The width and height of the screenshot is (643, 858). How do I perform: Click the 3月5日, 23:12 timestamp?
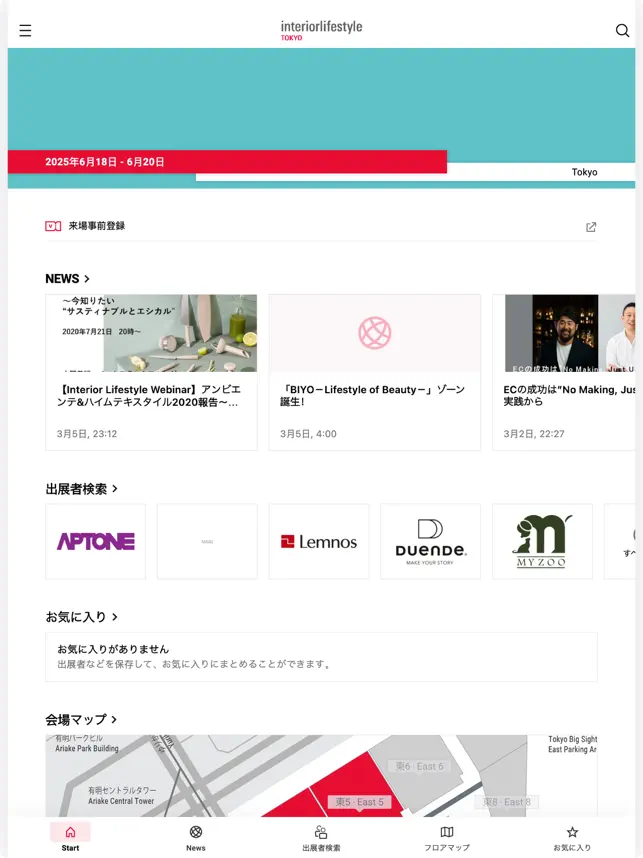coord(87,434)
